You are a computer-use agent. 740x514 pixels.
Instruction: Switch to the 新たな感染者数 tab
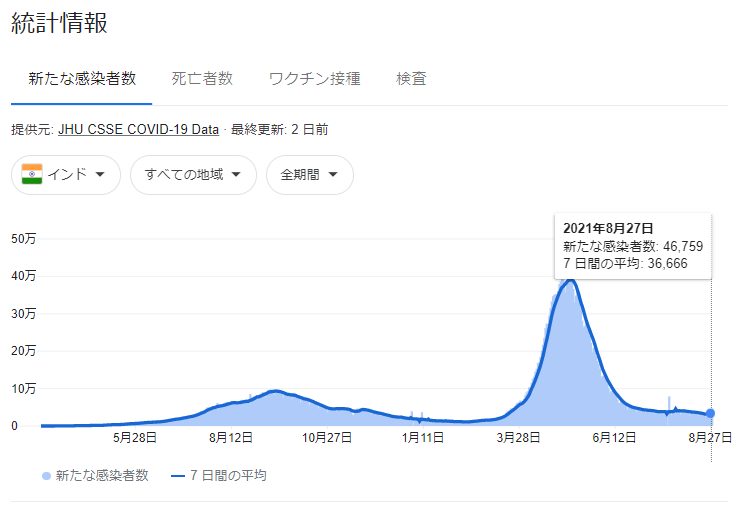82,78
